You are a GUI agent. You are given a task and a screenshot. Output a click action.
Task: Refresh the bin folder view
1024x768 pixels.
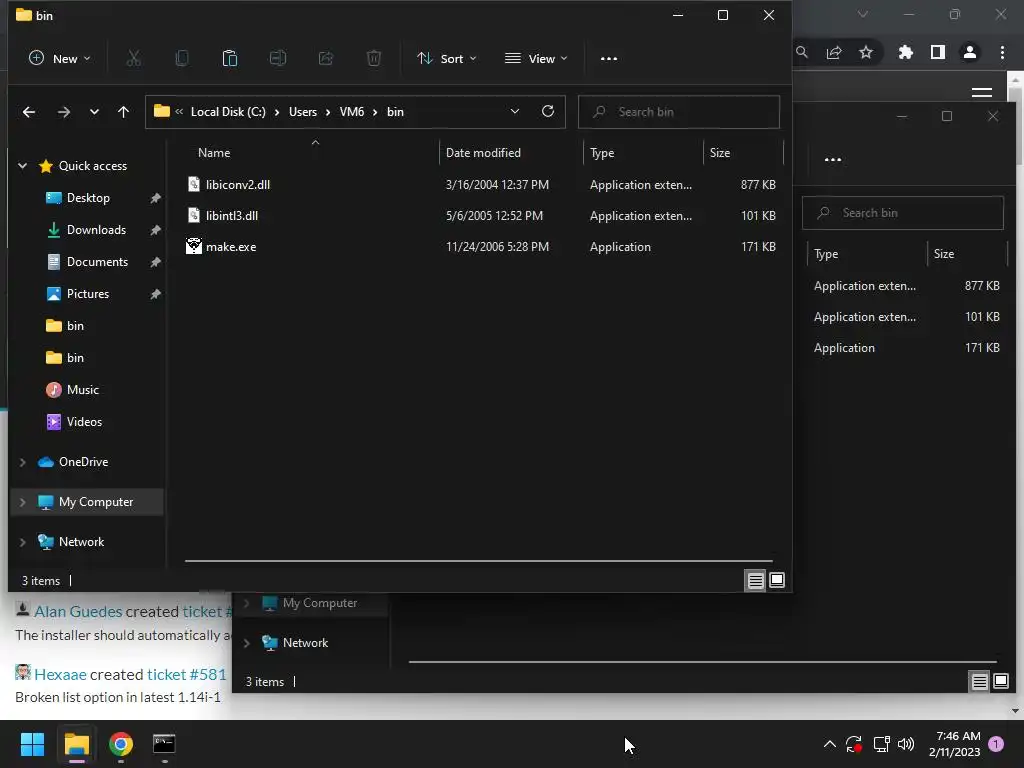(548, 112)
